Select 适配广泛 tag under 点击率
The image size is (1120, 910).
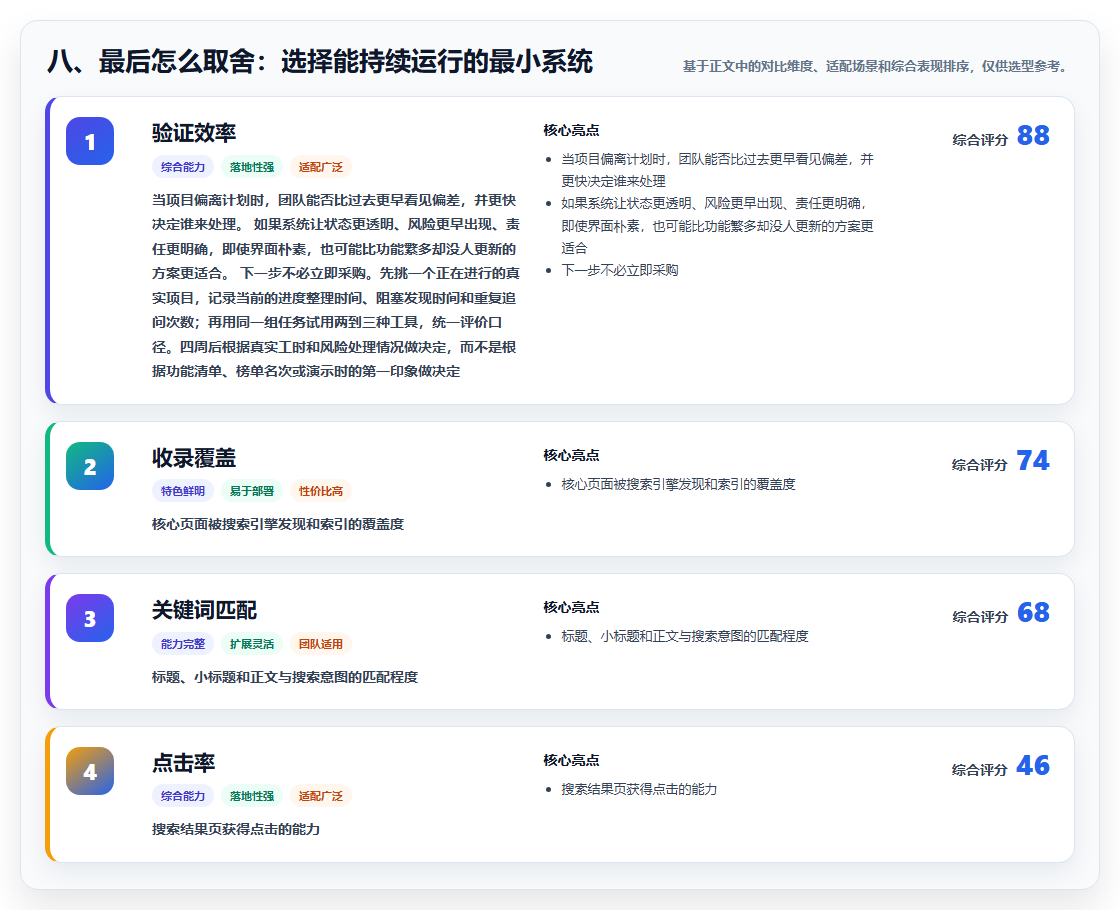click(321, 796)
